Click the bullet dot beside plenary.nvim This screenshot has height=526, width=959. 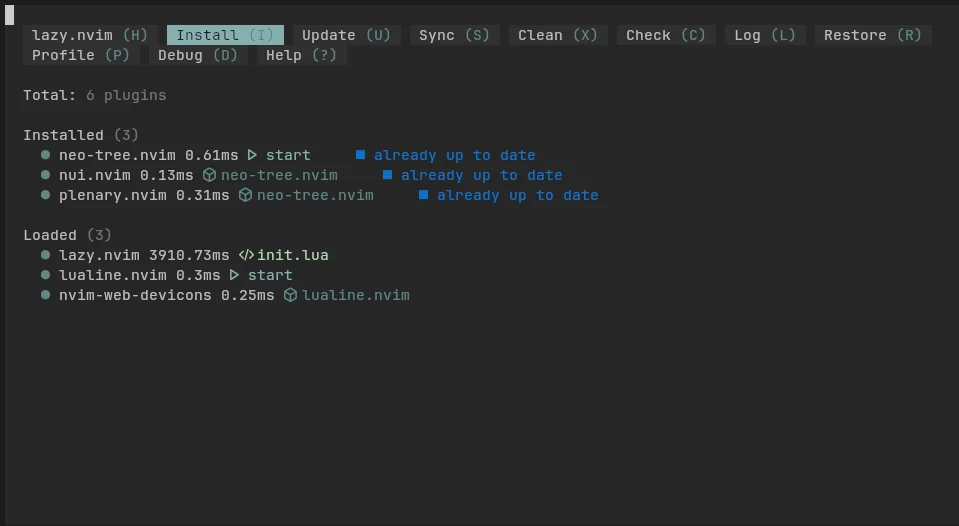click(45, 195)
